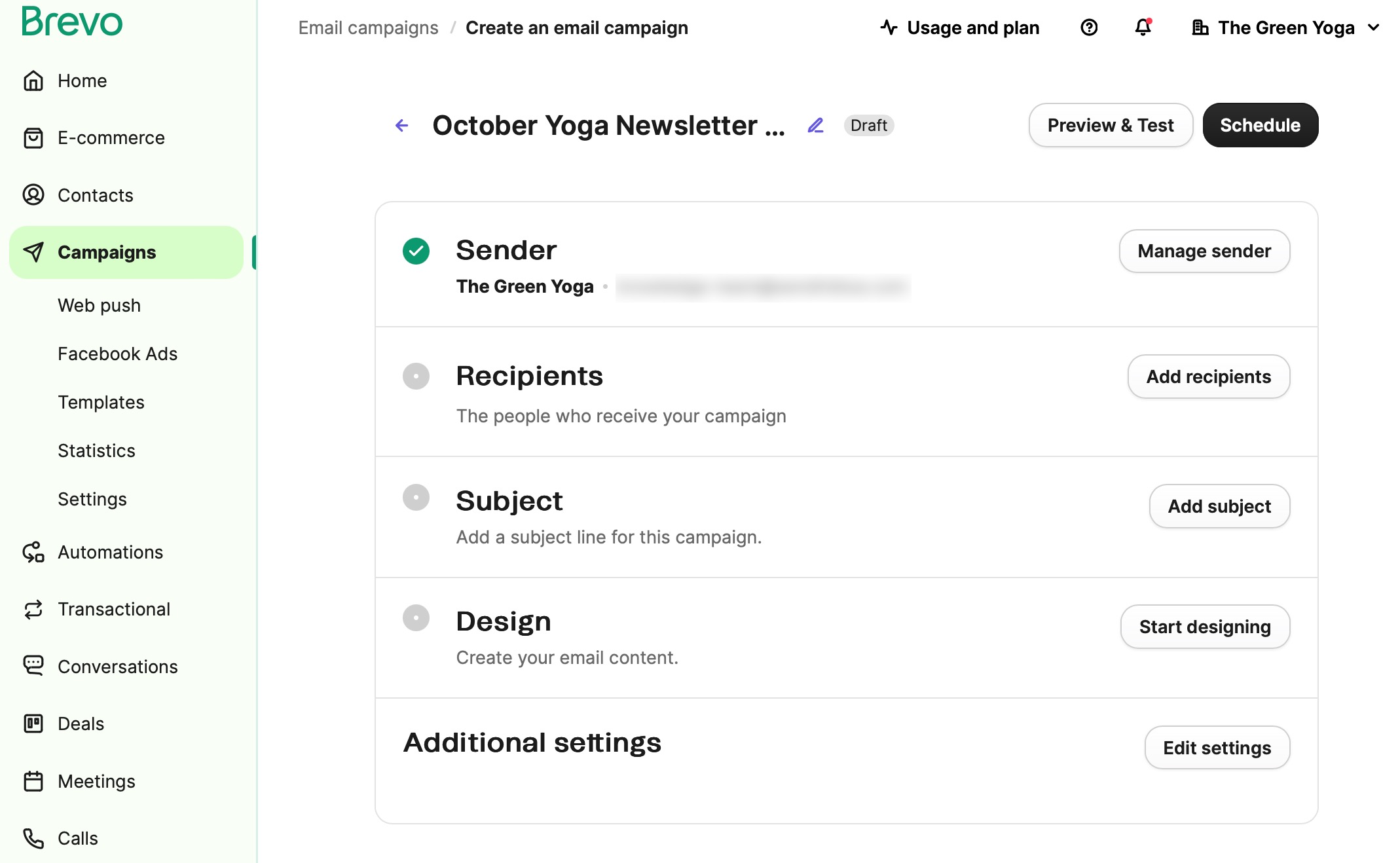The width and height of the screenshot is (1400, 863).
Task: Open the help question mark icon
Action: (x=1089, y=28)
